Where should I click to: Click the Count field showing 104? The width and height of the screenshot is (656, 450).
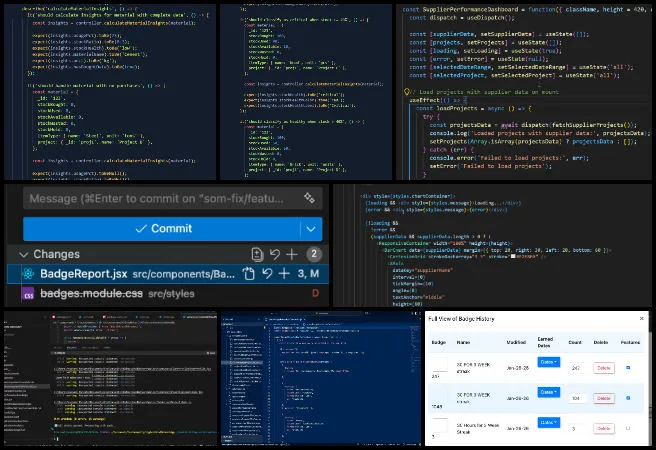[x=577, y=398]
